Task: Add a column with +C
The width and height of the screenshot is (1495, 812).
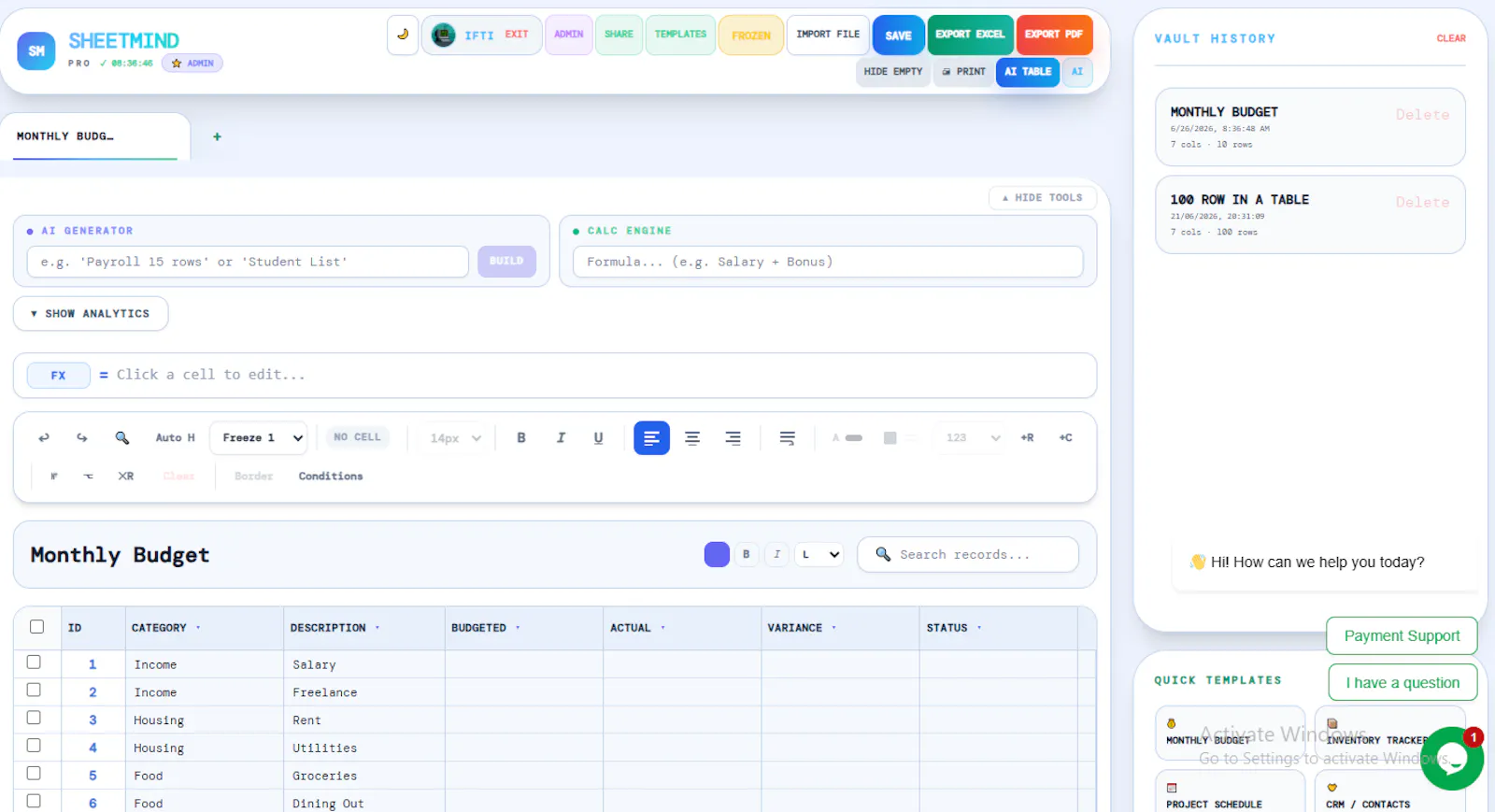Action: [1065, 437]
